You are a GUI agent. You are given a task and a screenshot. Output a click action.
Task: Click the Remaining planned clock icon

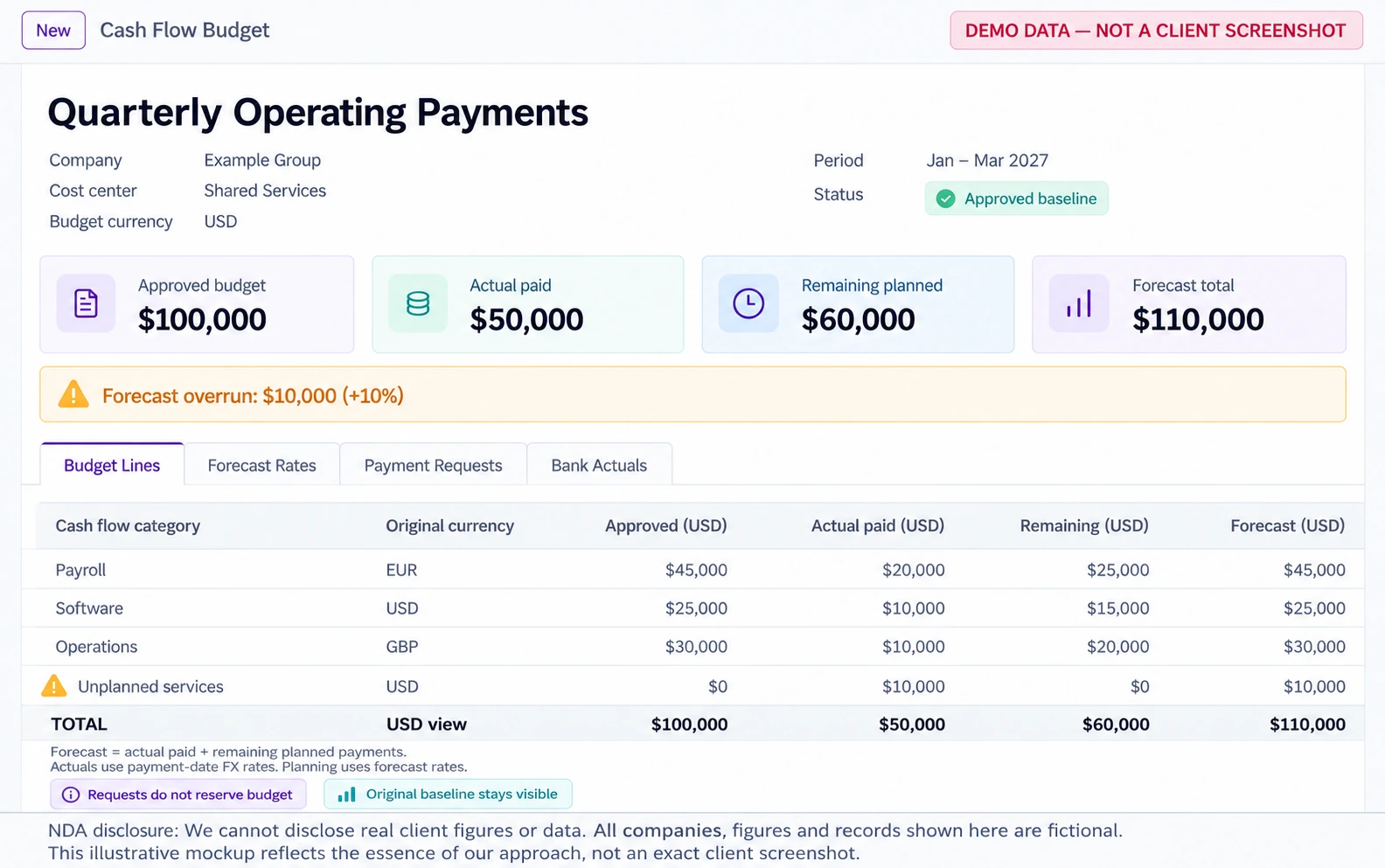pos(748,303)
